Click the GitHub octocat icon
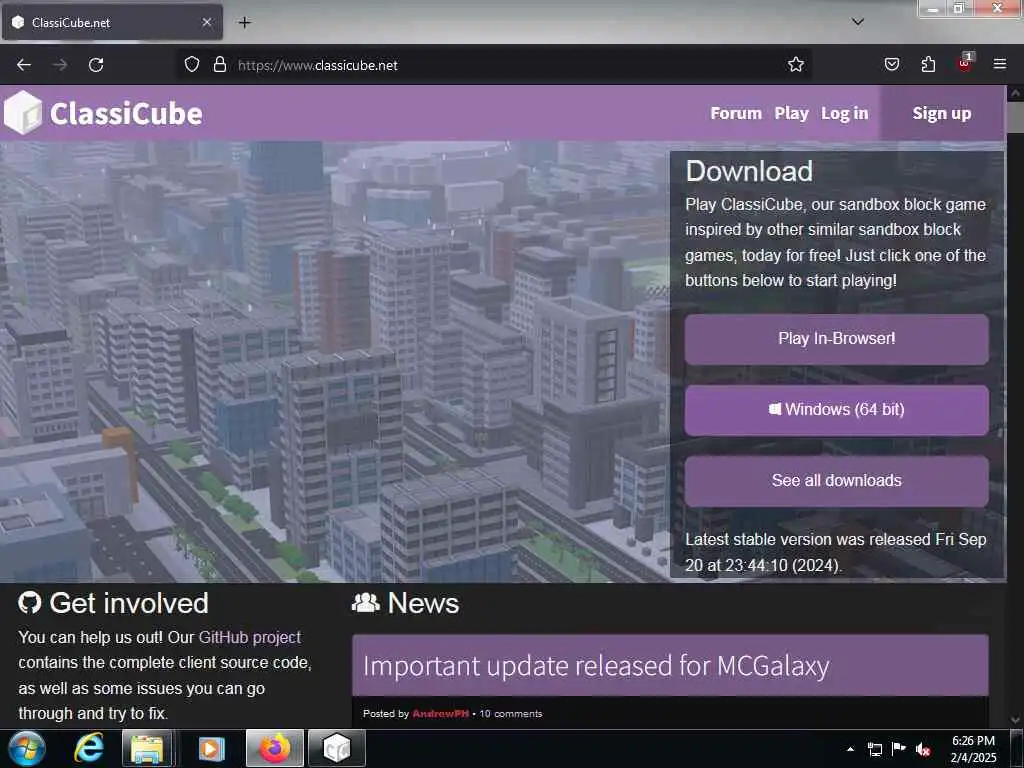 point(29,603)
